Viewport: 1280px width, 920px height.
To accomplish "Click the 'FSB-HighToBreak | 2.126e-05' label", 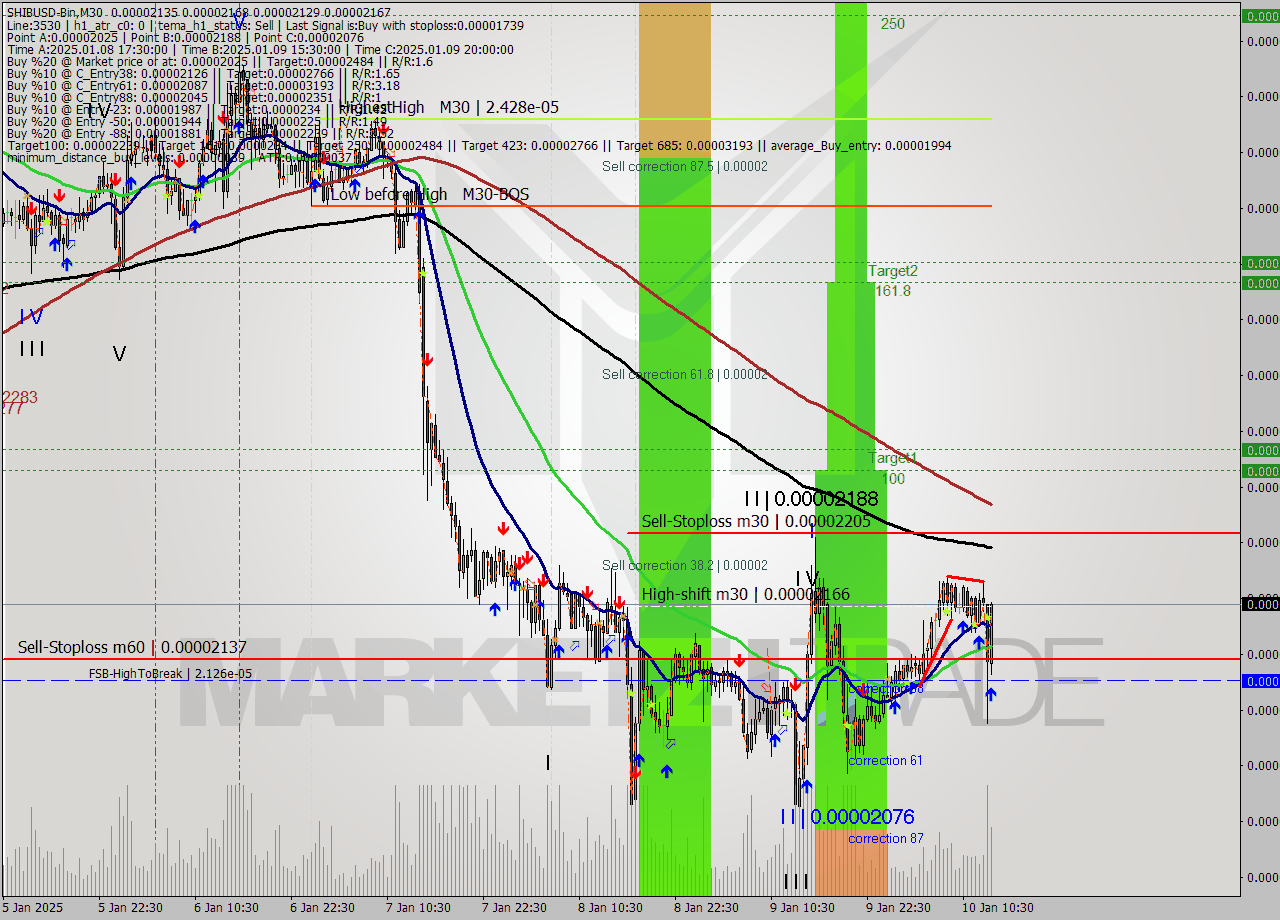I will [170, 674].
